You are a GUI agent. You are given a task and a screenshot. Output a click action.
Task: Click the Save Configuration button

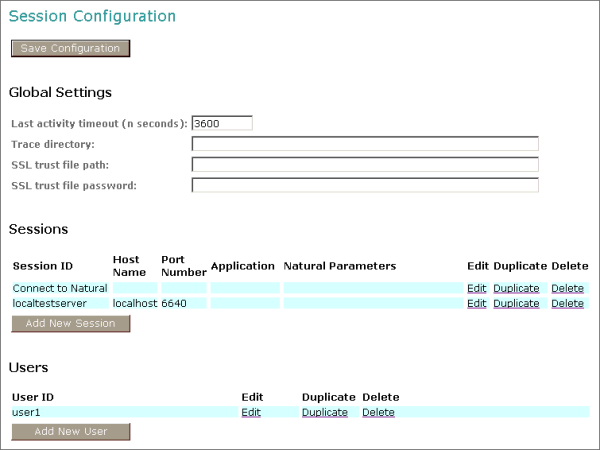point(70,48)
